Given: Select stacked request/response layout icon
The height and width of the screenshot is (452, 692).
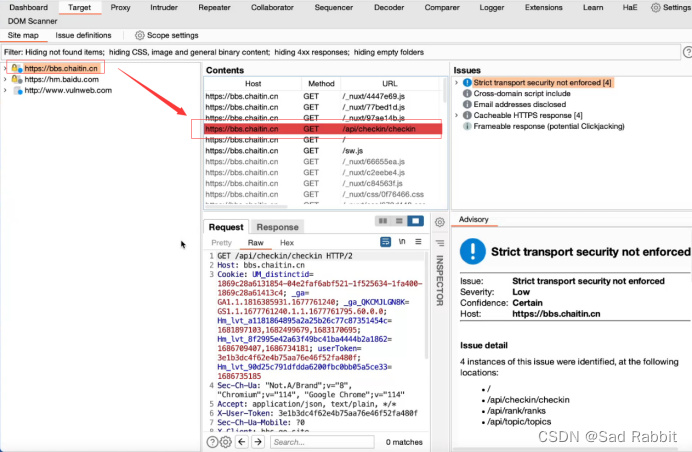Looking at the screenshot, I should click(399, 221).
